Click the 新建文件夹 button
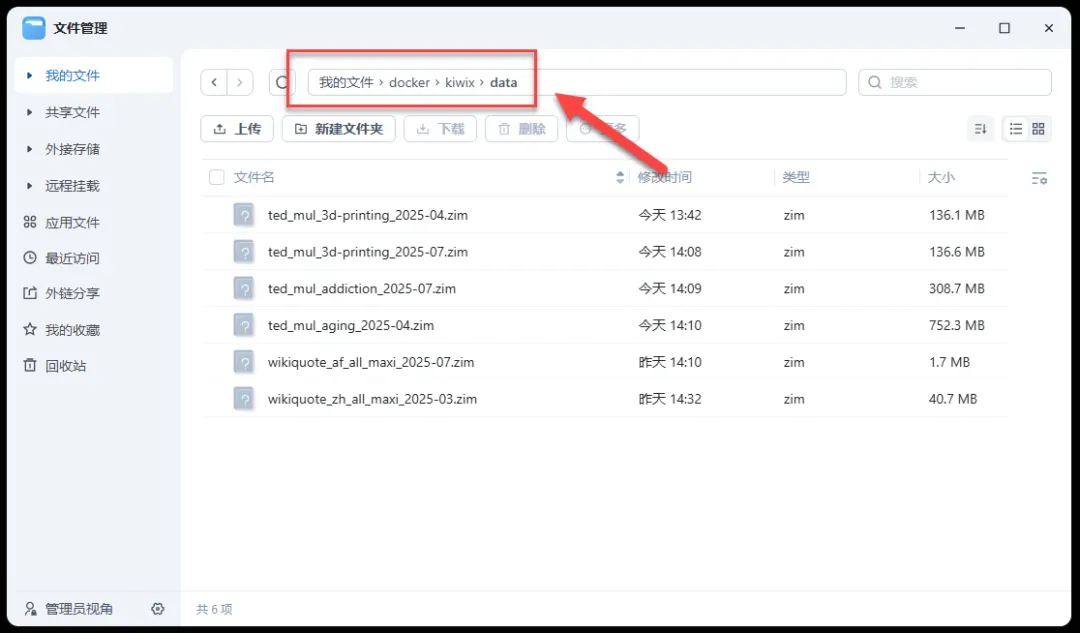Viewport: 1080px width, 633px height. [x=339, y=129]
